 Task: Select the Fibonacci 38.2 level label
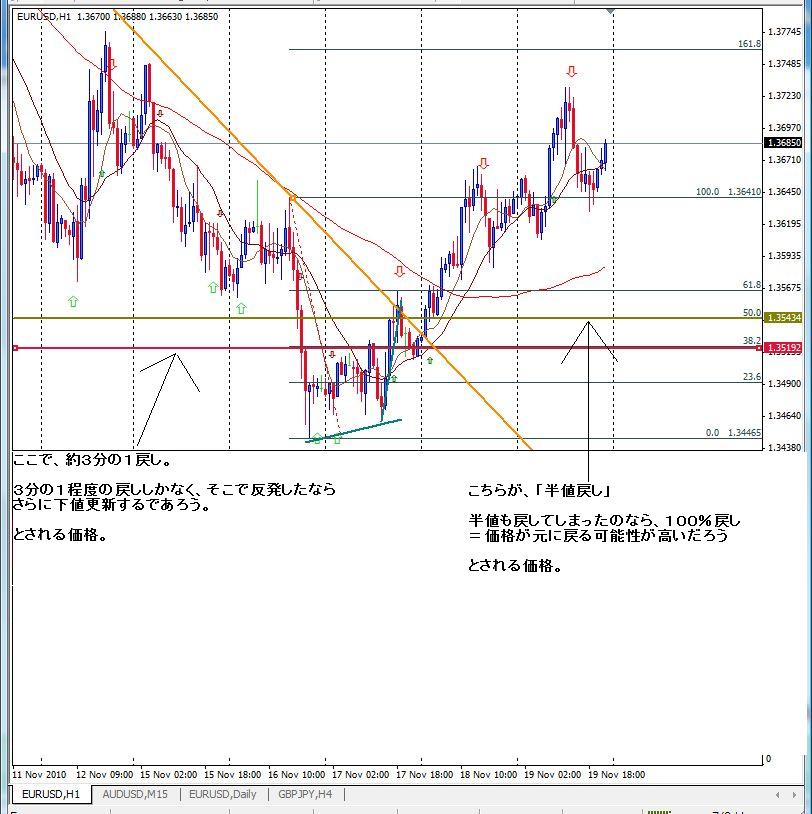(x=752, y=341)
